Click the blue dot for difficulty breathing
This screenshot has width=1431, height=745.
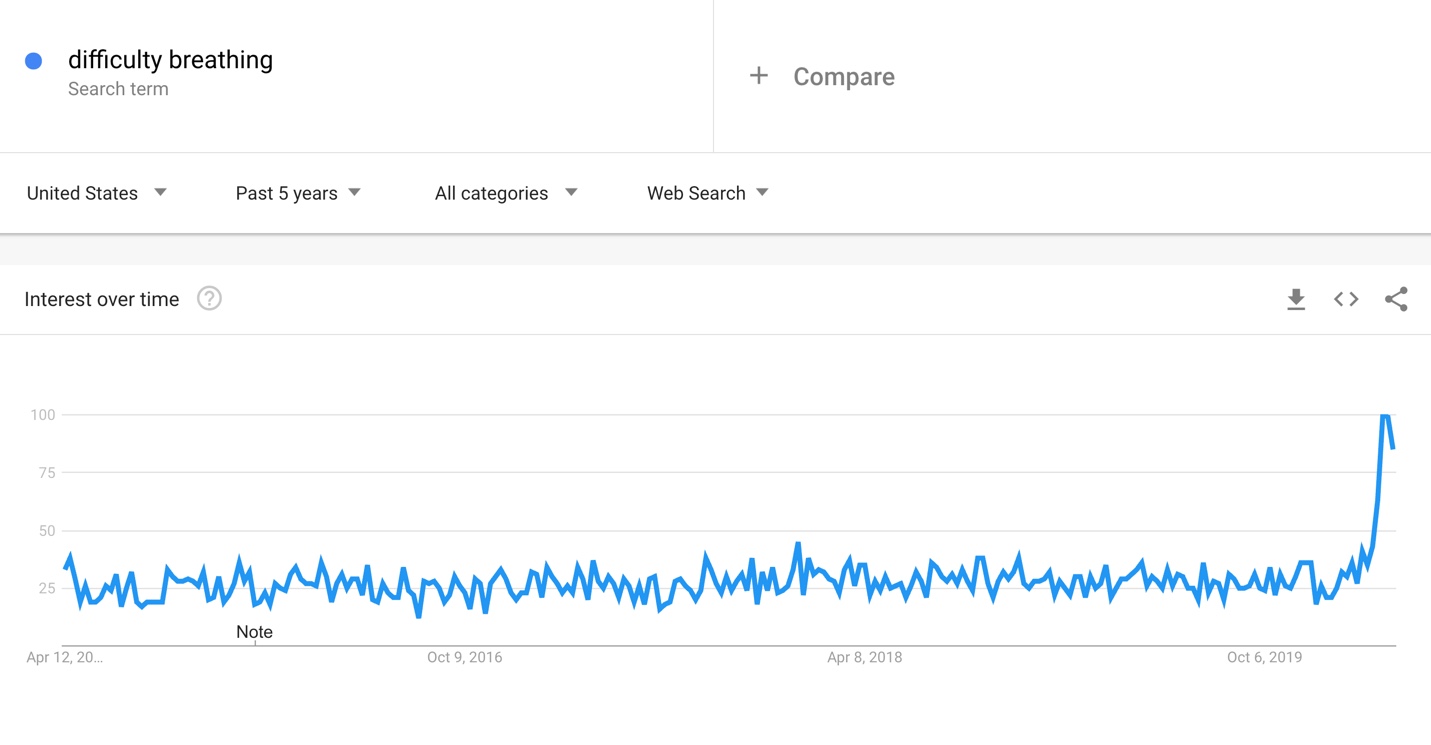(34, 61)
